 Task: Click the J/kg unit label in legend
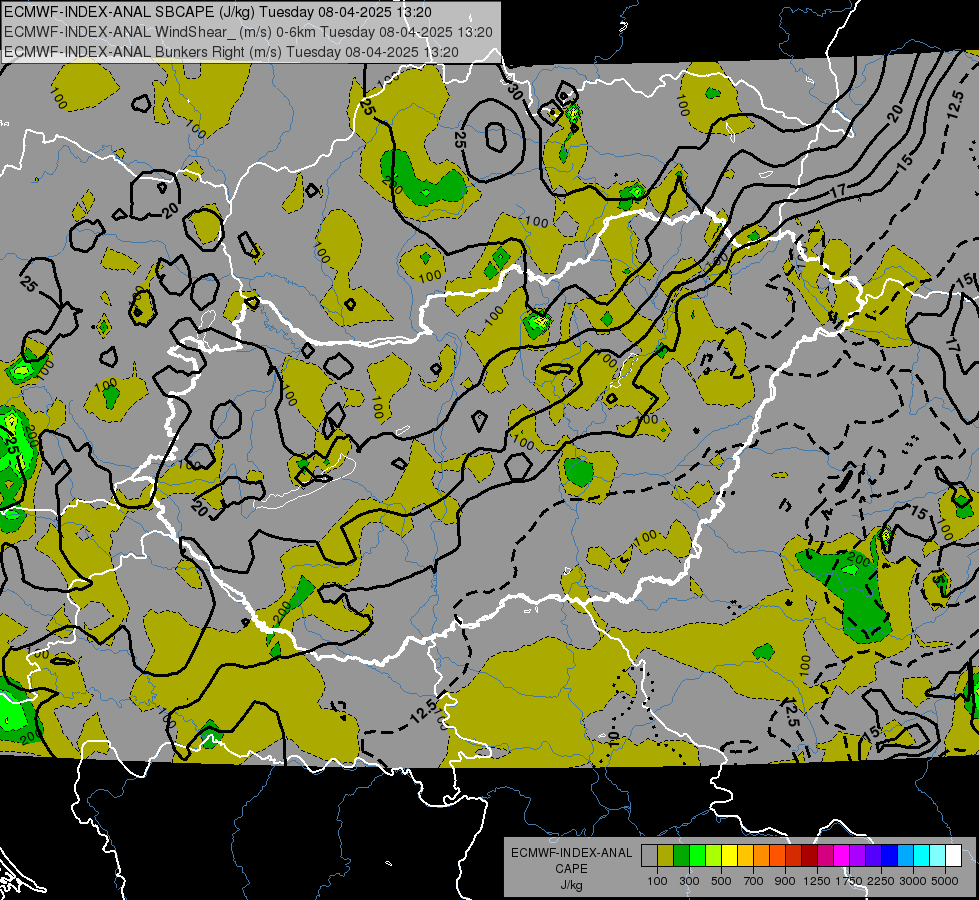pyautogui.click(x=571, y=885)
